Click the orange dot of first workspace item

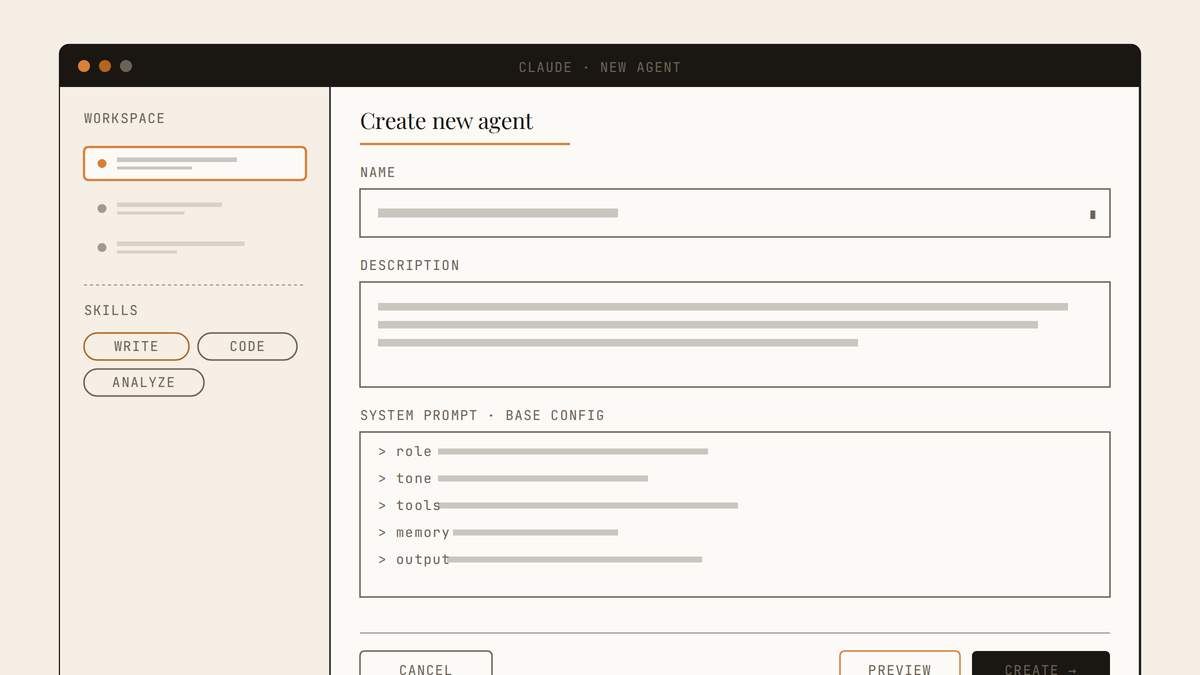(102, 163)
